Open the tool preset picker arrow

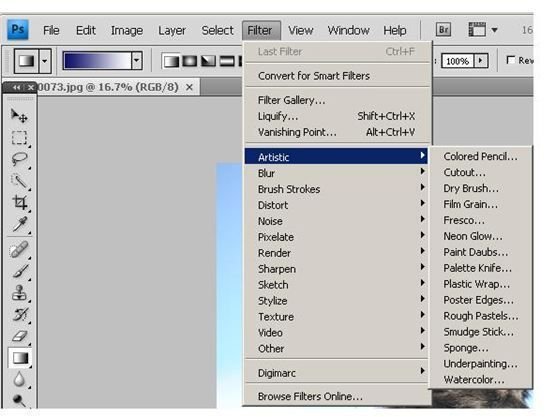(45, 61)
